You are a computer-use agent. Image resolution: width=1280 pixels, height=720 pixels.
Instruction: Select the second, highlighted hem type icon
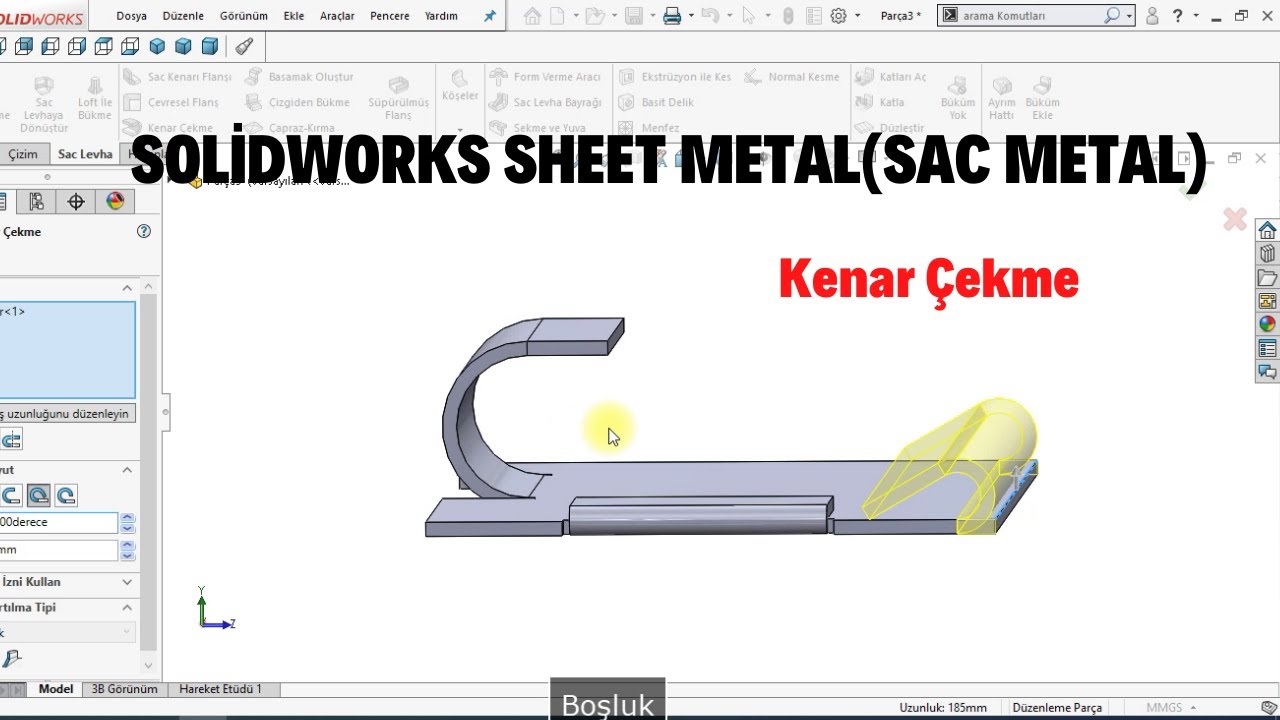[38, 495]
